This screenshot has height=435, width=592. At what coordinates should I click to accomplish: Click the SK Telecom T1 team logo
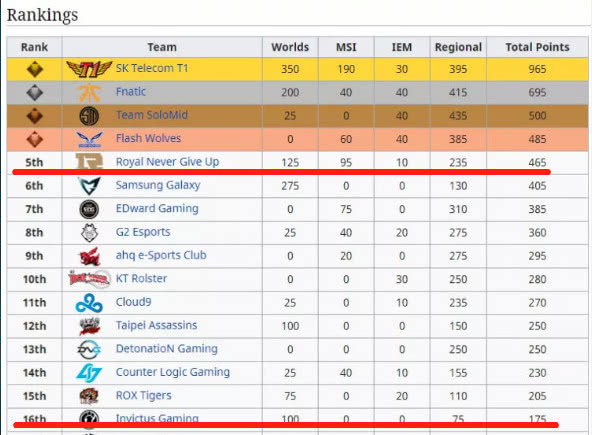point(89,69)
